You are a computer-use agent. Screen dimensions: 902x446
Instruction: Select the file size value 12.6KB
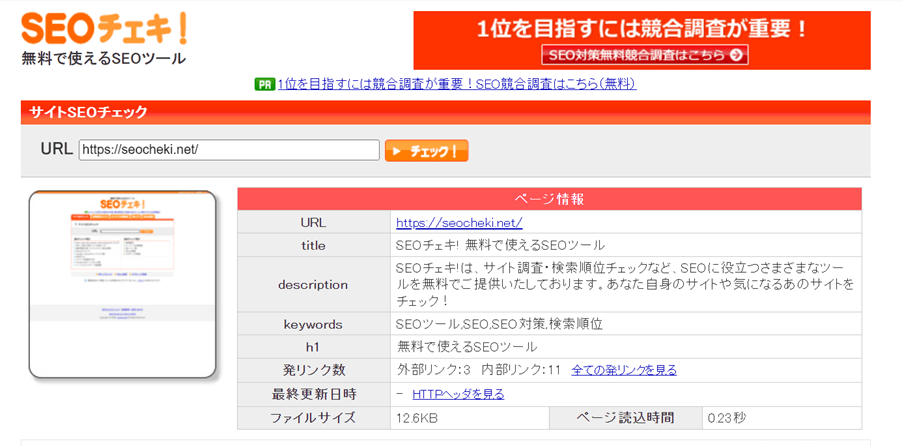tap(417, 418)
